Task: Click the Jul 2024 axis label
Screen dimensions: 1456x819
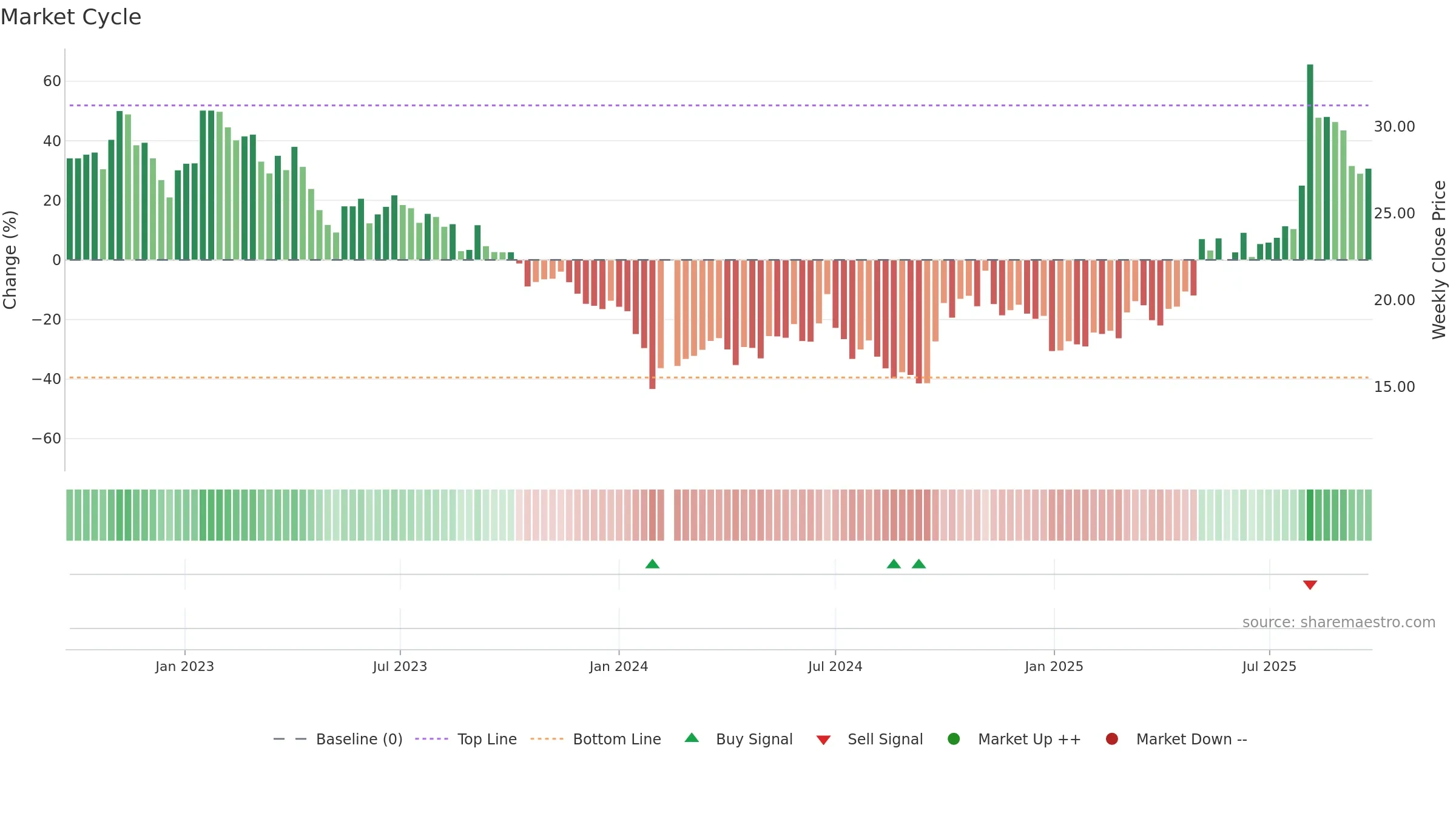Action: [x=835, y=666]
